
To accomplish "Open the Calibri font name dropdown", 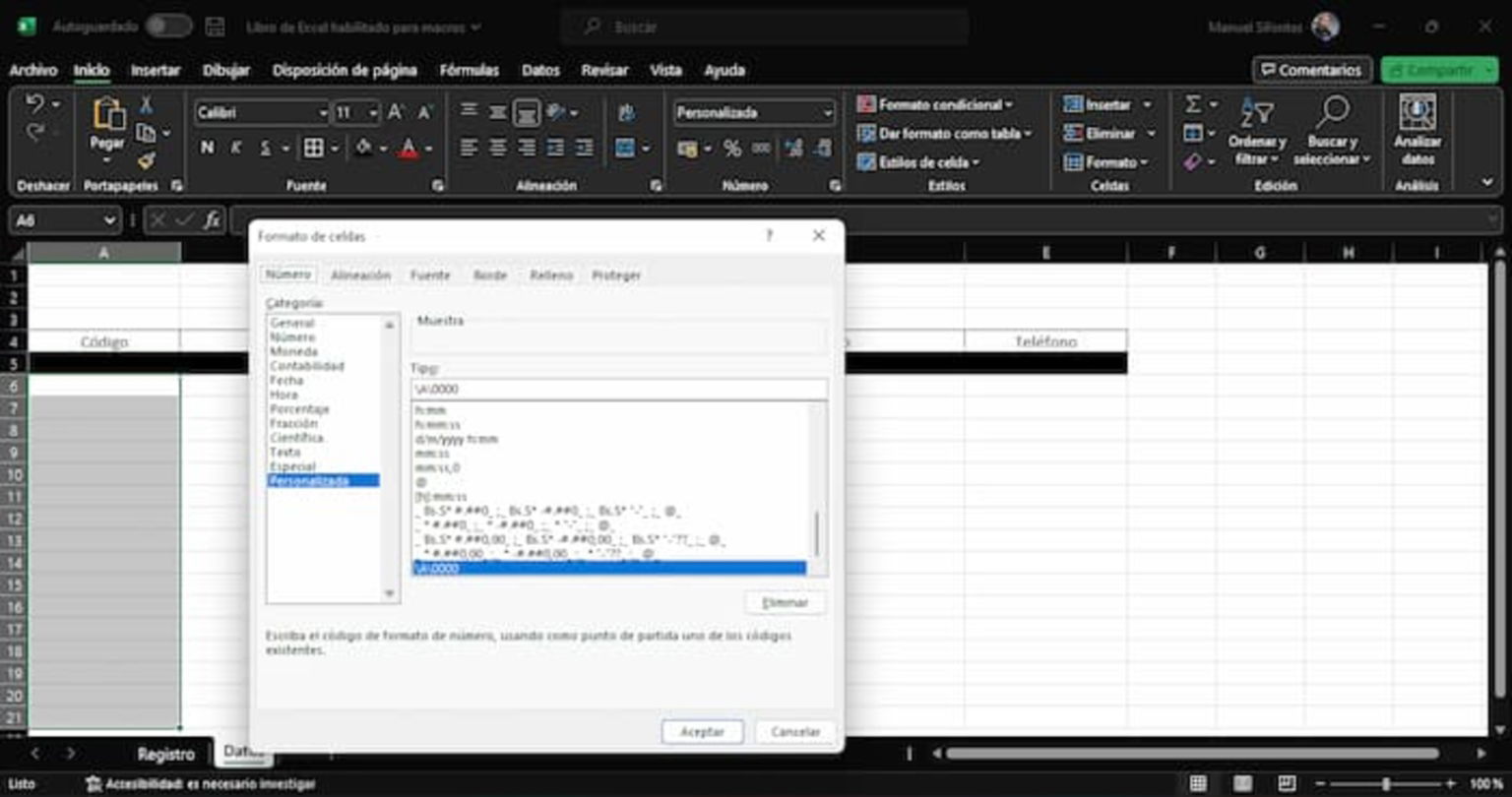I will (322, 113).
